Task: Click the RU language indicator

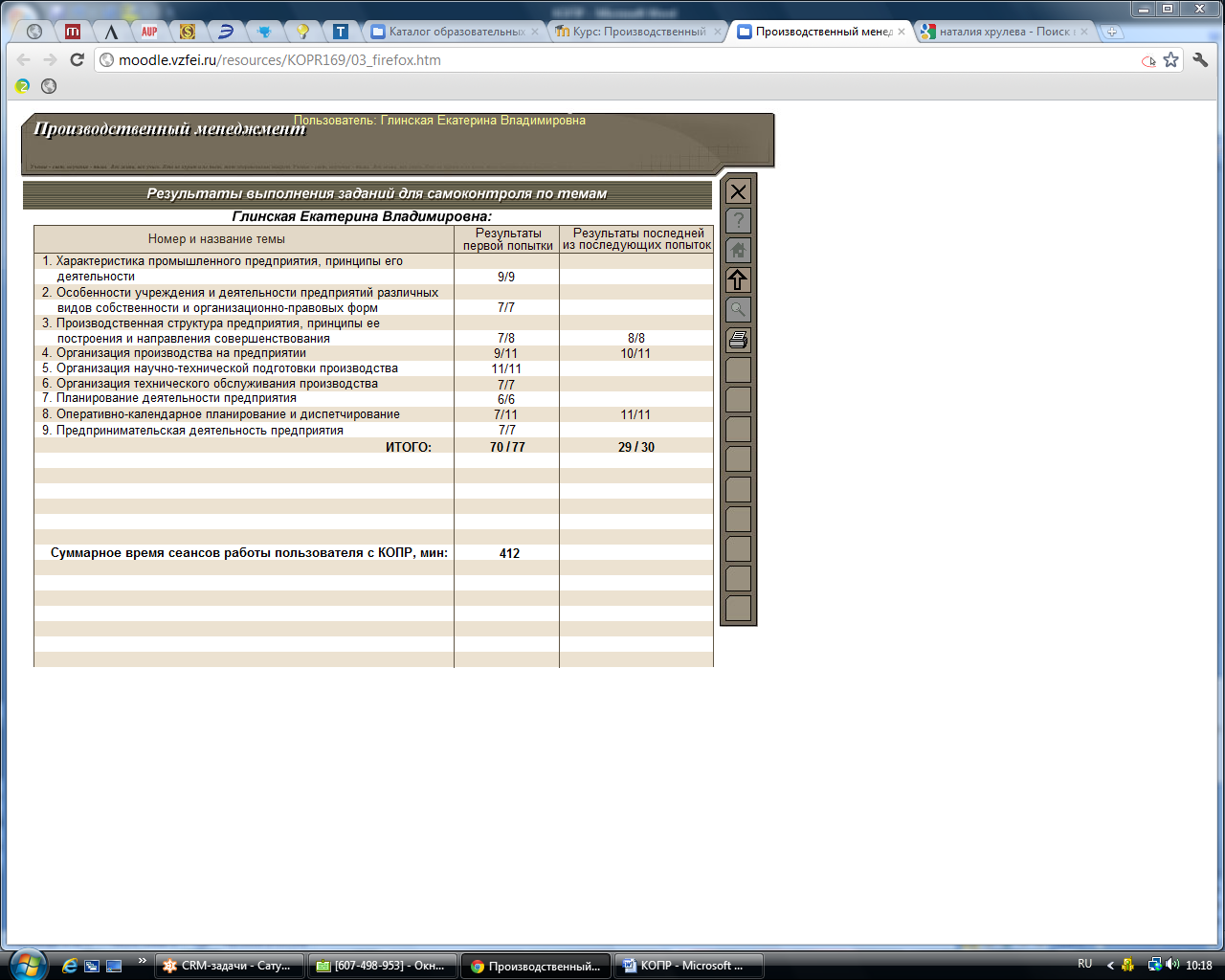Action: click(x=1084, y=964)
